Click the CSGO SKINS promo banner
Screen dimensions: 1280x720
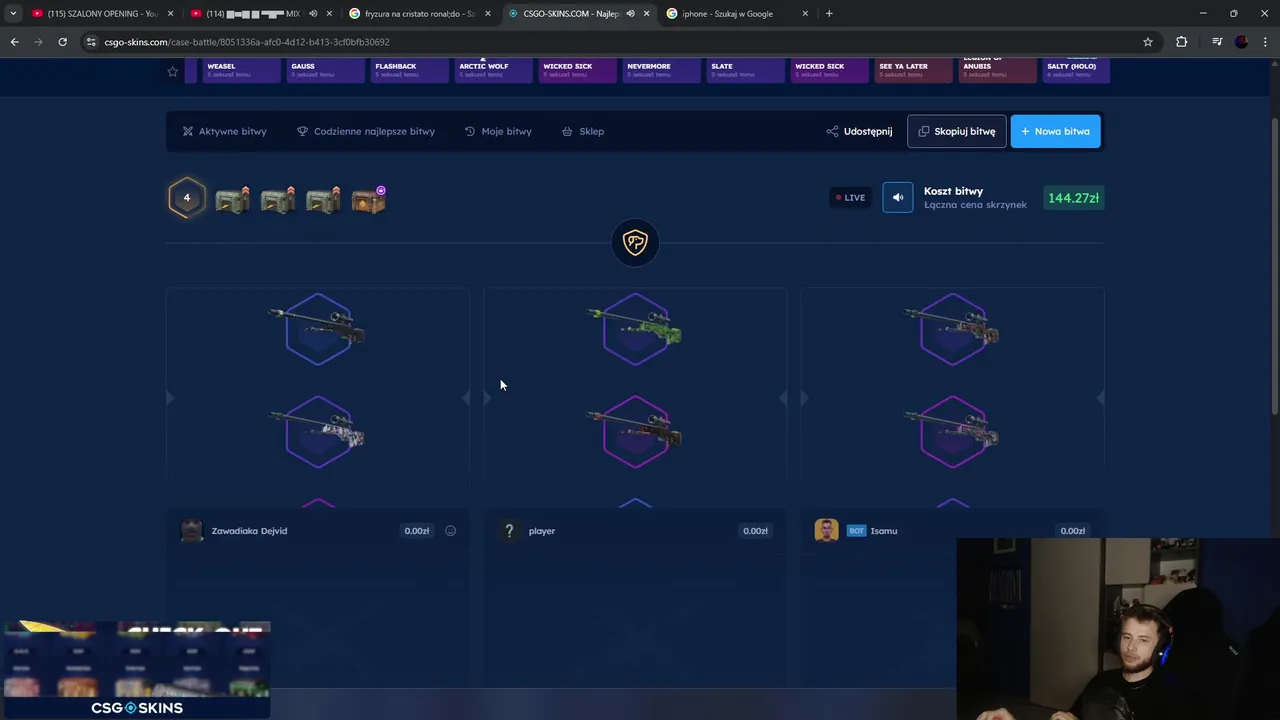(x=136, y=670)
